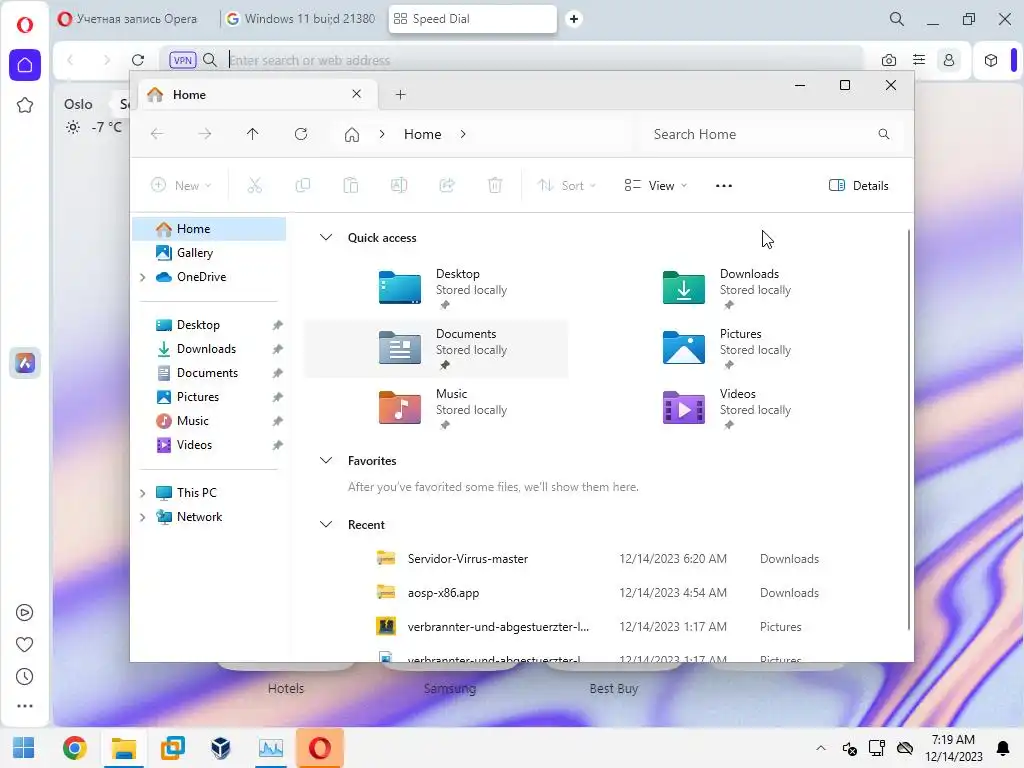Screen dimensions: 1024x768
Task: Expand This PC tree node
Action: [x=142, y=493]
